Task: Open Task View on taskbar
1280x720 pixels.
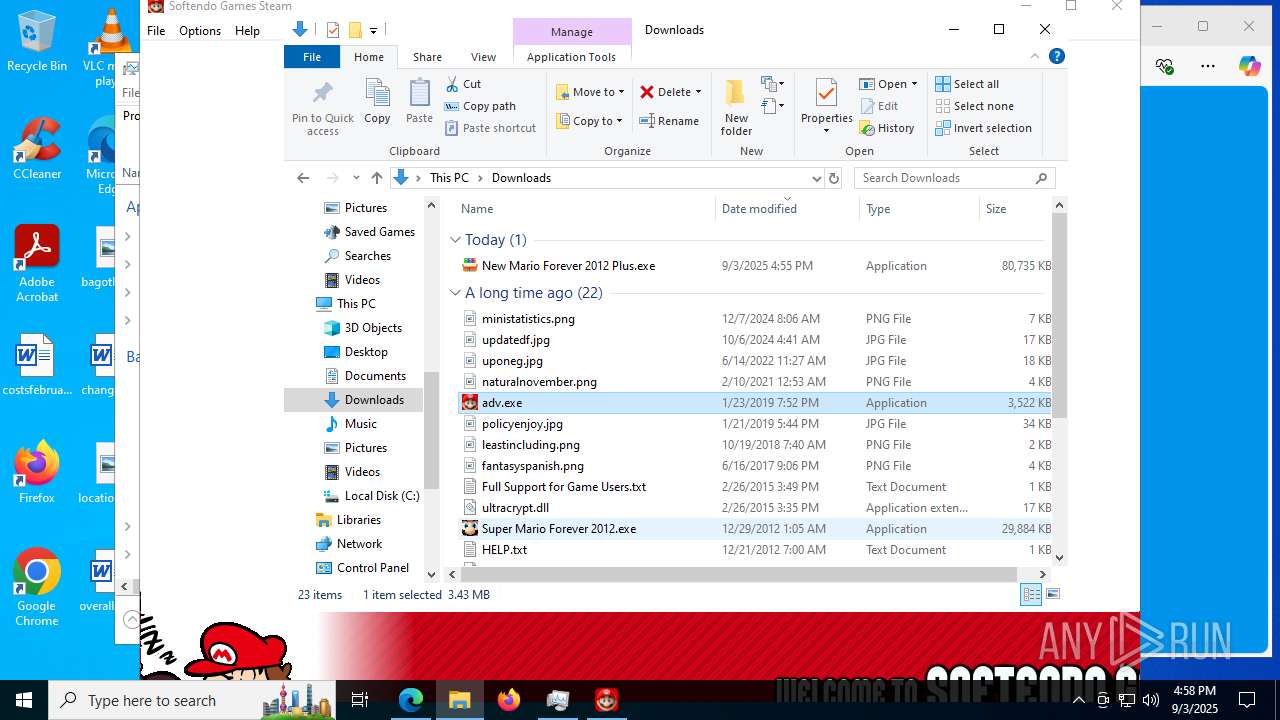Action: 360,700
